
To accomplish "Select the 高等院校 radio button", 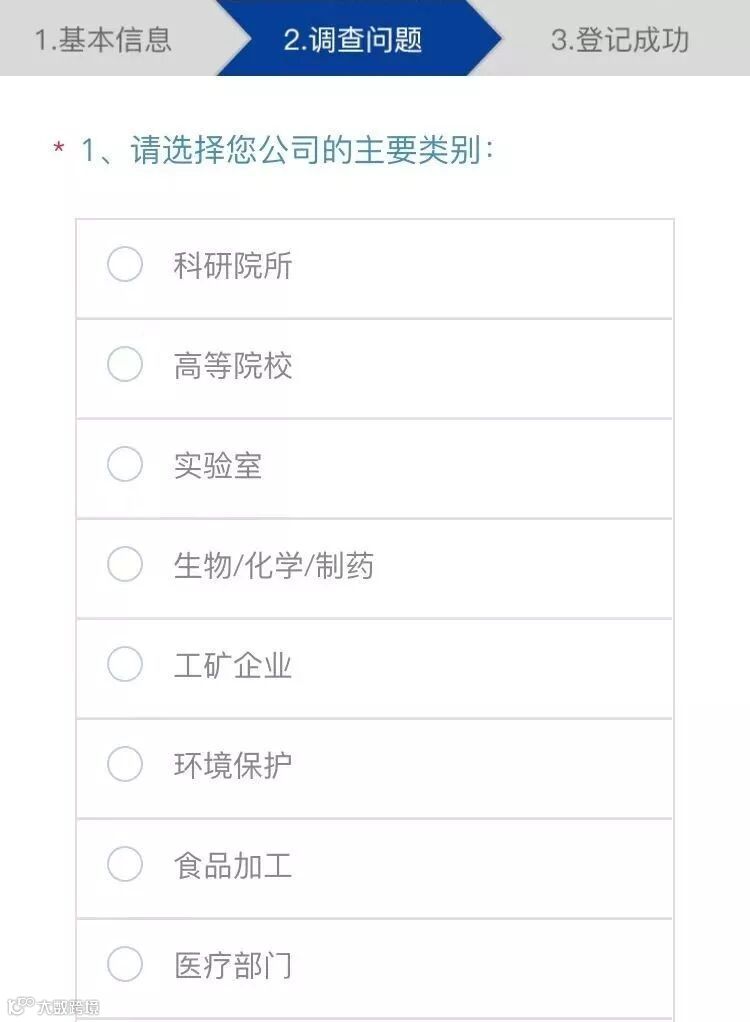I will click(x=125, y=364).
